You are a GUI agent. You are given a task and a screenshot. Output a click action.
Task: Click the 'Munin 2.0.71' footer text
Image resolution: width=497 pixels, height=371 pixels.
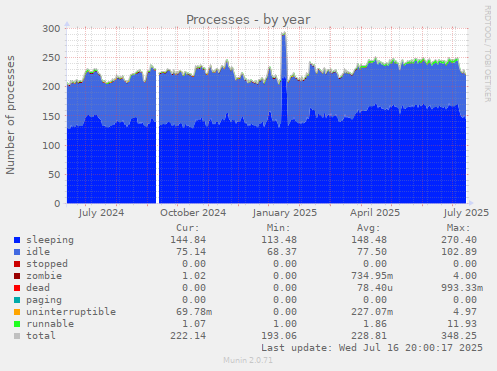[x=248, y=360]
